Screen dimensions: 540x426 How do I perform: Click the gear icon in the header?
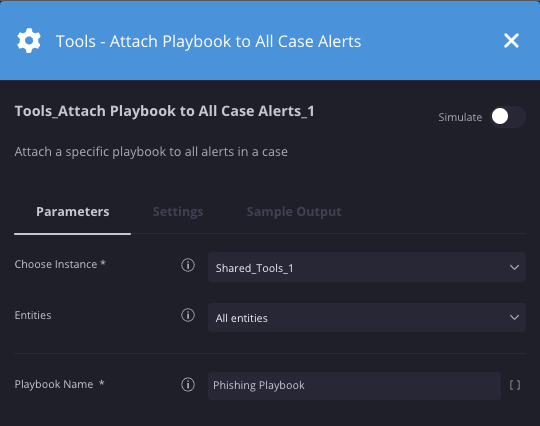[29, 41]
